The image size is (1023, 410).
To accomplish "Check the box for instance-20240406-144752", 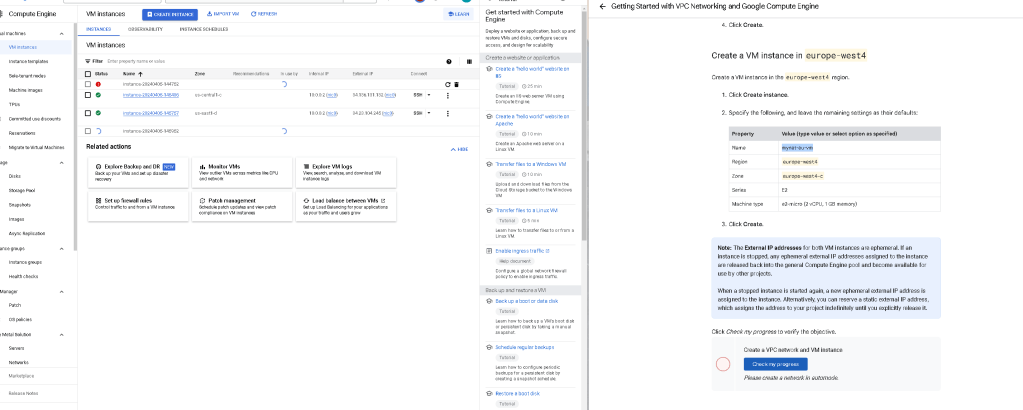I will (88, 84).
